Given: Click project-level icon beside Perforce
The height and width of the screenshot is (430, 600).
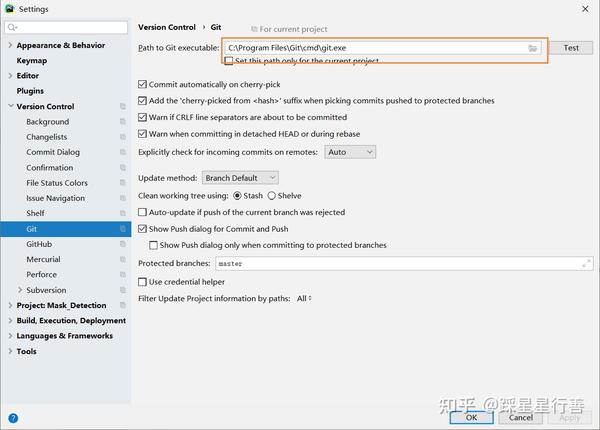Looking at the screenshot, I should [122, 274].
